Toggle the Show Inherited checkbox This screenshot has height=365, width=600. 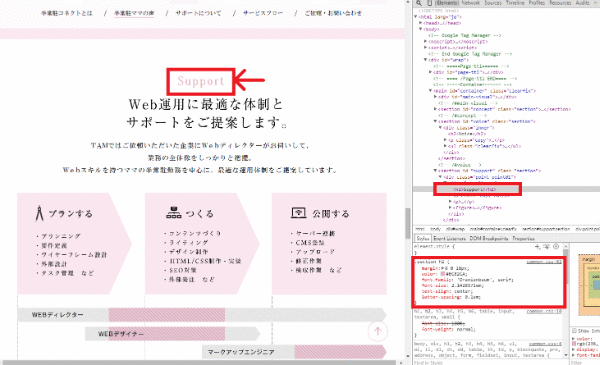click(574, 331)
